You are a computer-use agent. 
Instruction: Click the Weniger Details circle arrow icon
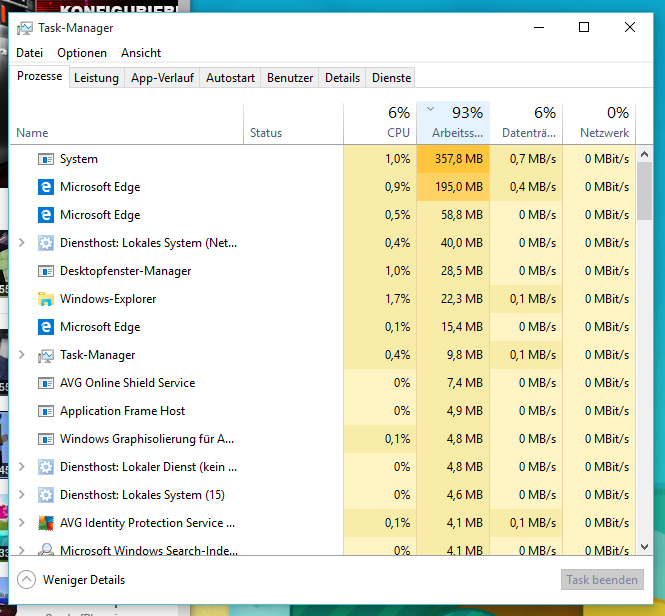click(x=26, y=580)
